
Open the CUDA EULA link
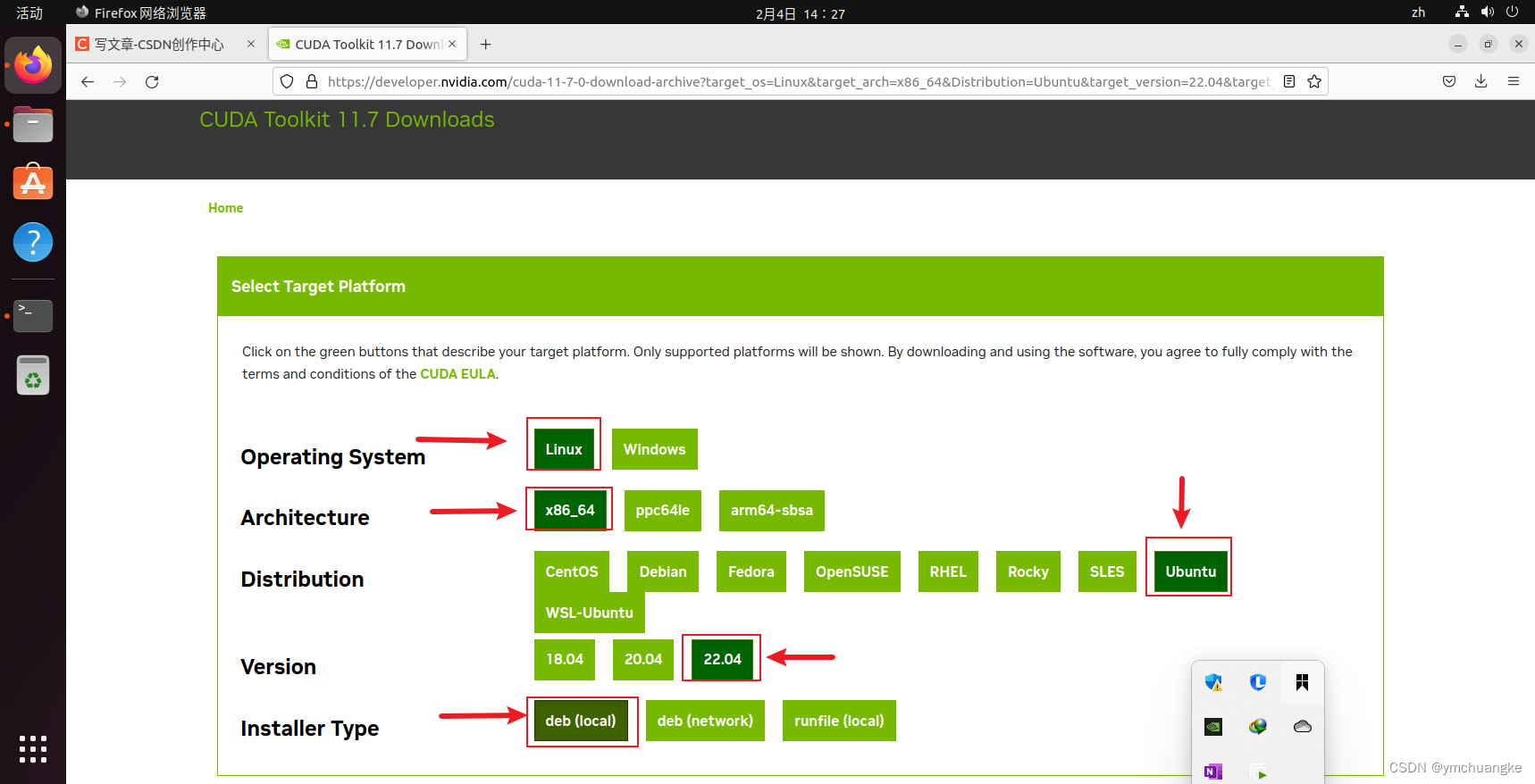click(457, 374)
